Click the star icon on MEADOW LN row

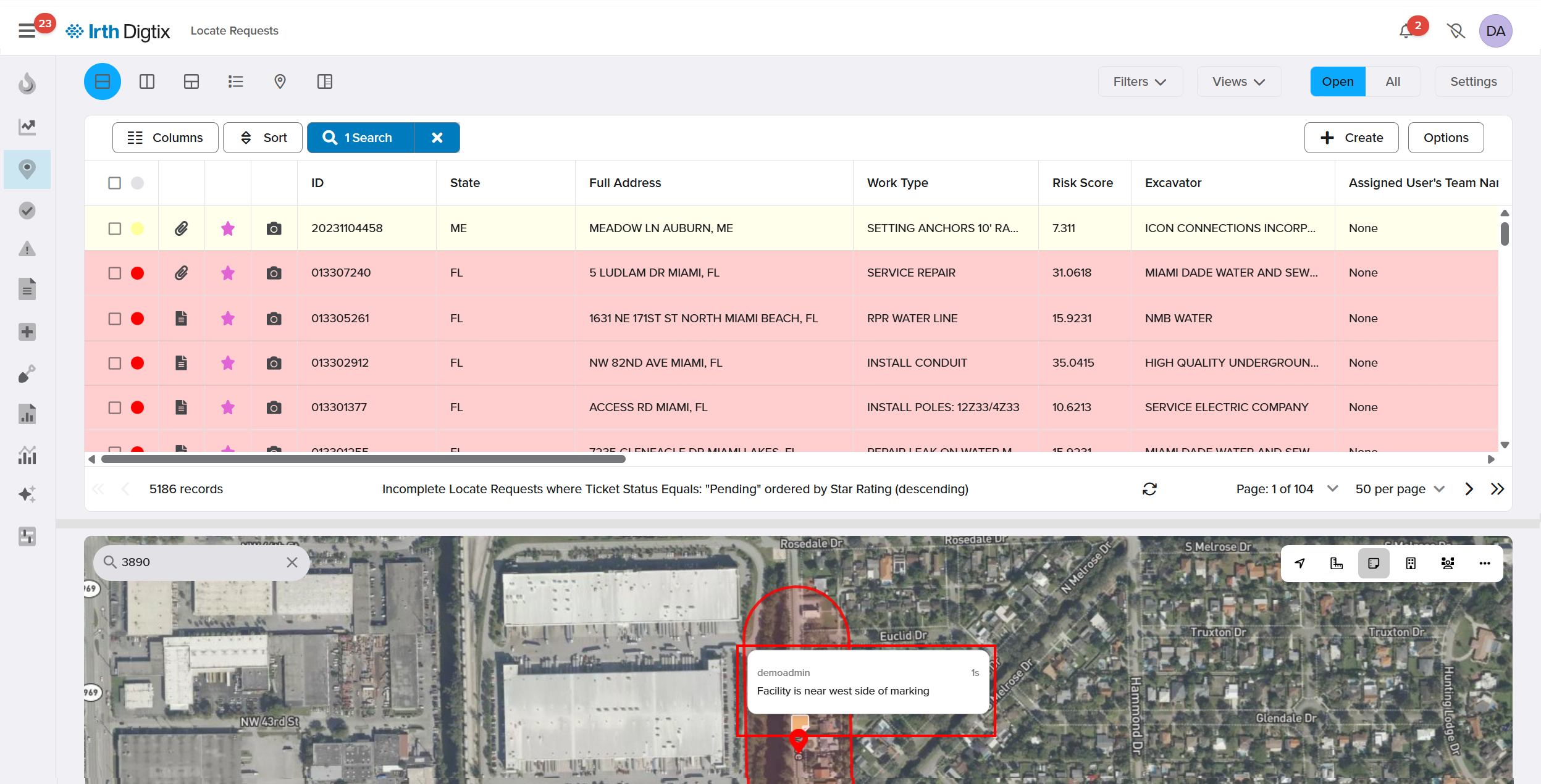coord(228,228)
